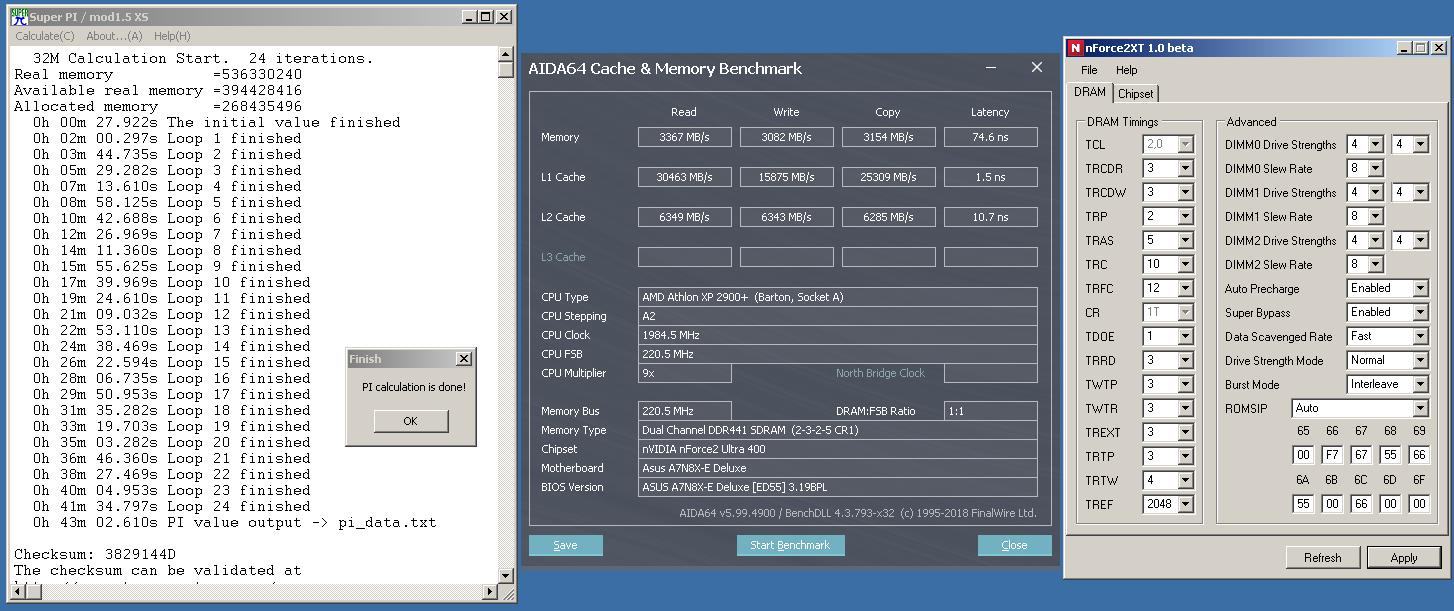Expand the TWTR dropdown
This screenshot has width=1454, height=611.
[1185, 408]
